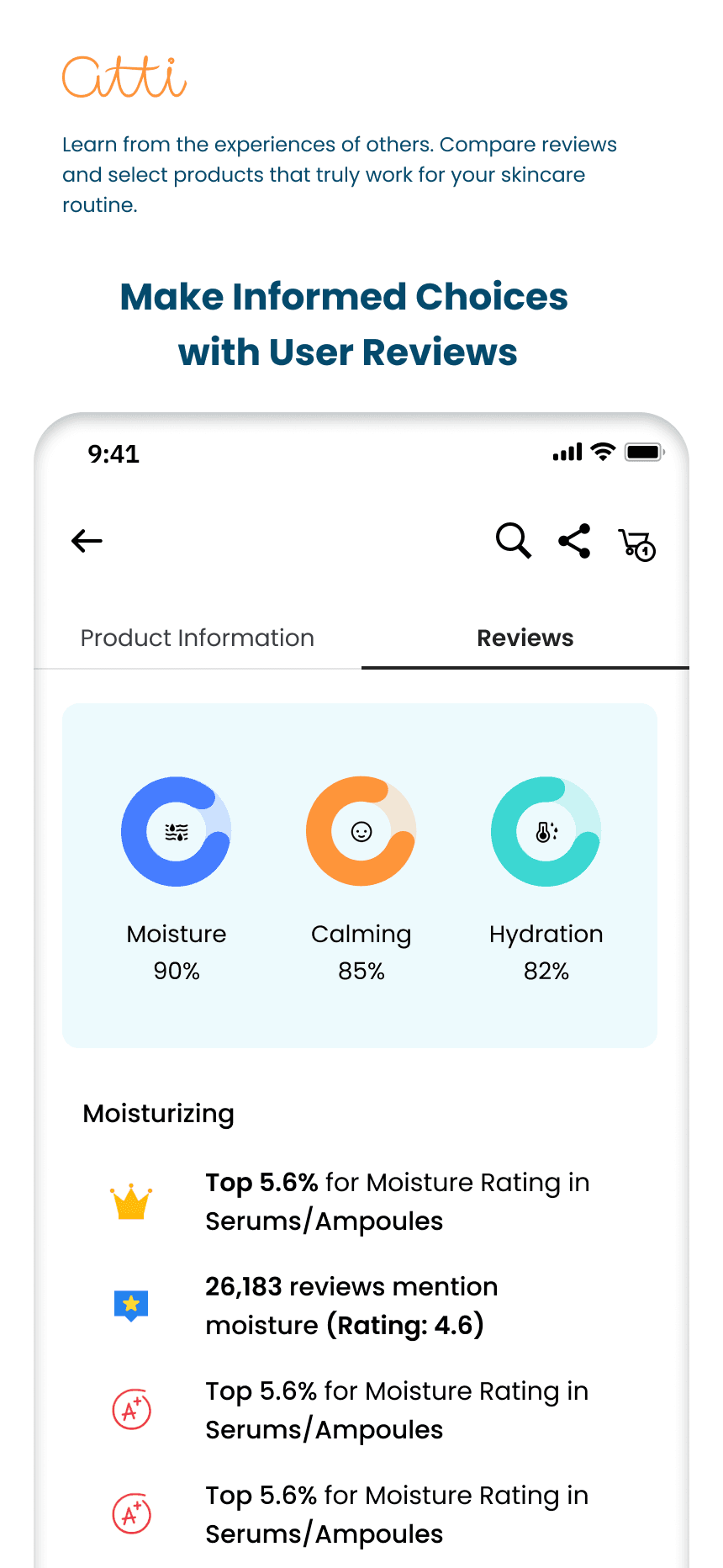This screenshot has height=1568, width=723.
Task: Open search with the magnifier icon
Action: (513, 541)
